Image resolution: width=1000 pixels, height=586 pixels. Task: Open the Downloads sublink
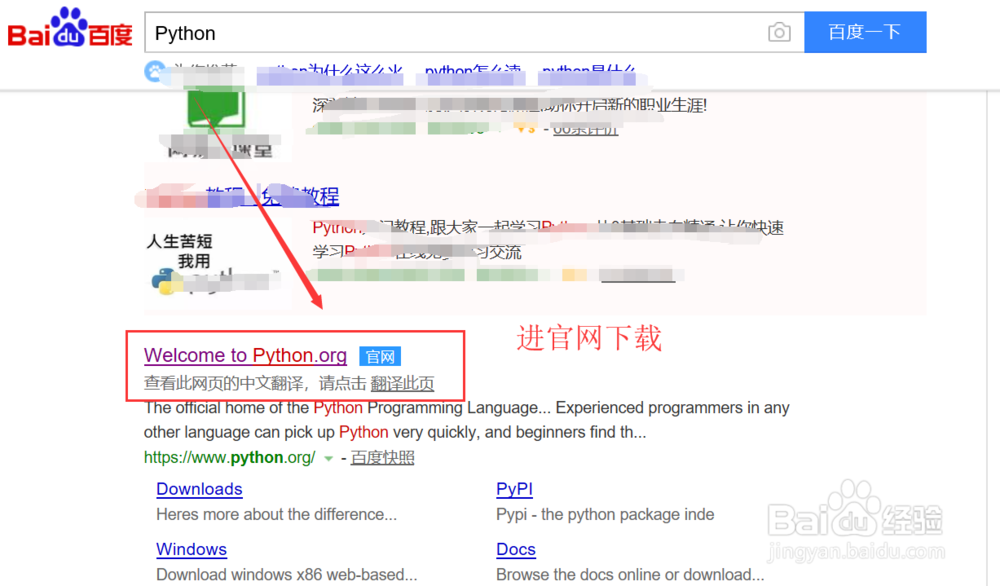click(200, 489)
